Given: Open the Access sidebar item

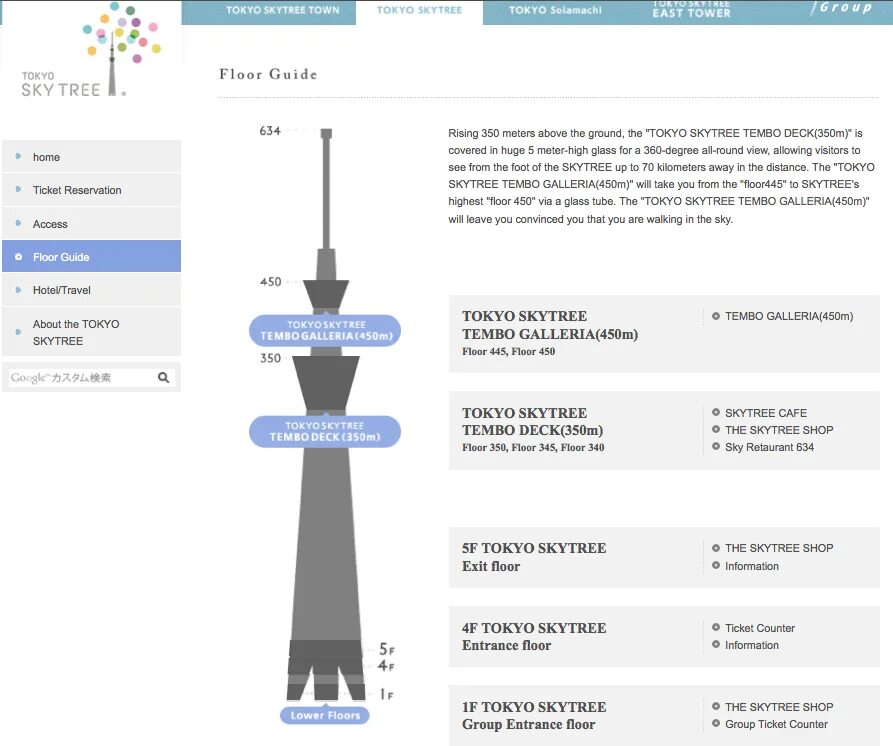Looking at the screenshot, I should pyautogui.click(x=91, y=224).
